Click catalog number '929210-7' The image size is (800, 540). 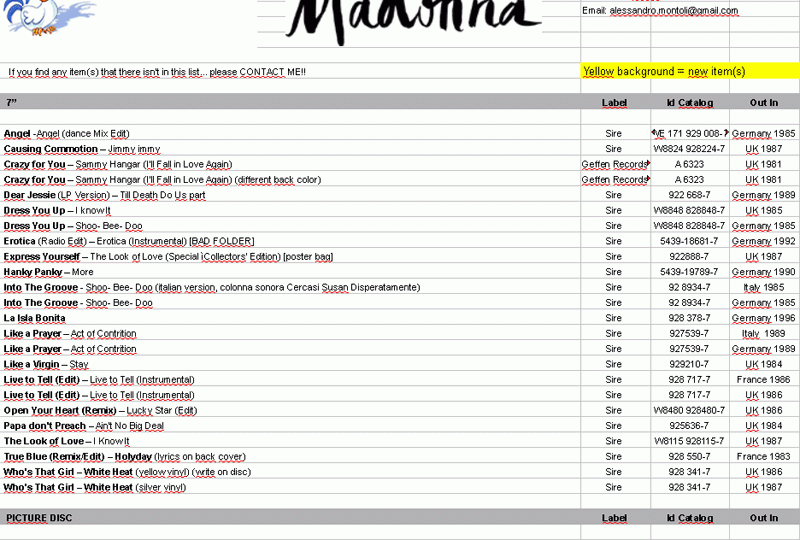tap(689, 364)
